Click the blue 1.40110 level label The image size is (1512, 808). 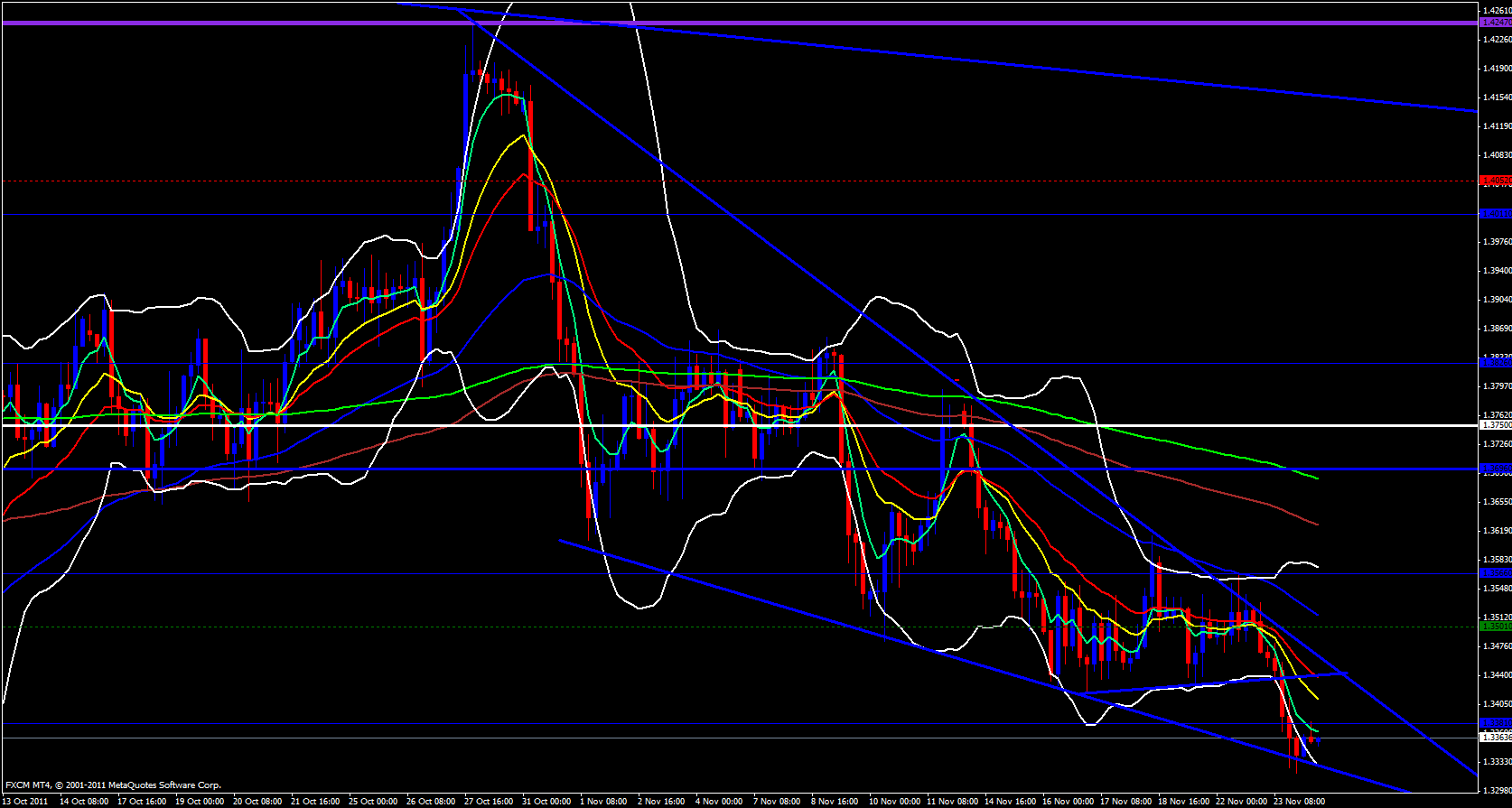[1496, 214]
